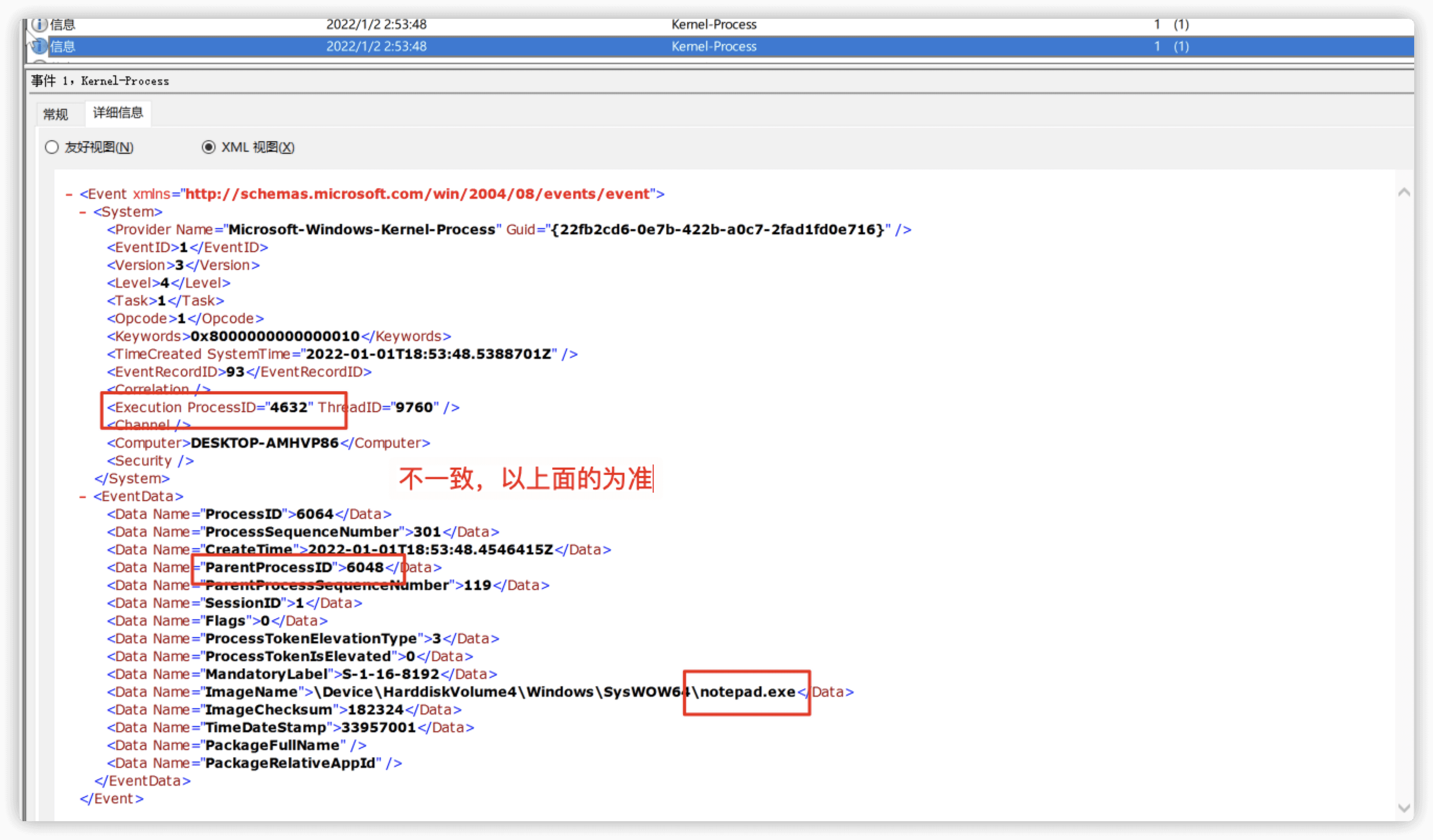The width and height of the screenshot is (1433, 840).
Task: Collapse the System XML node
Action: tap(83, 212)
